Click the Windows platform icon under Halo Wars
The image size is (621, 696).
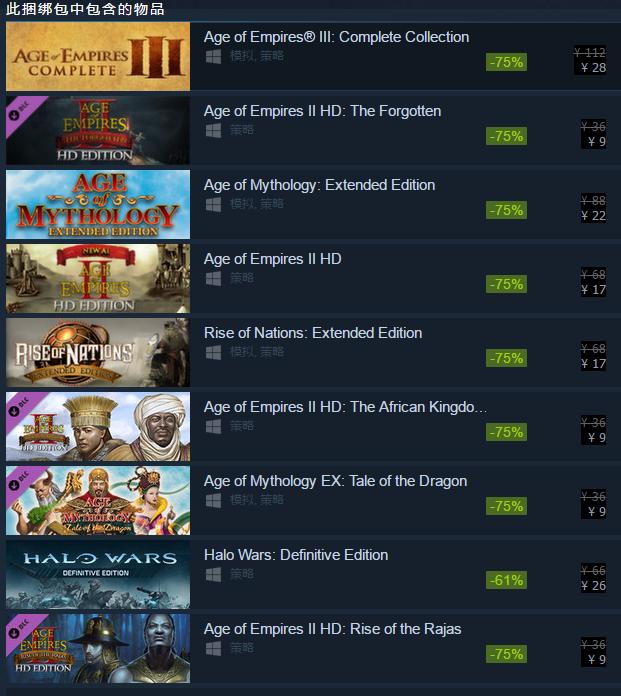click(214, 574)
